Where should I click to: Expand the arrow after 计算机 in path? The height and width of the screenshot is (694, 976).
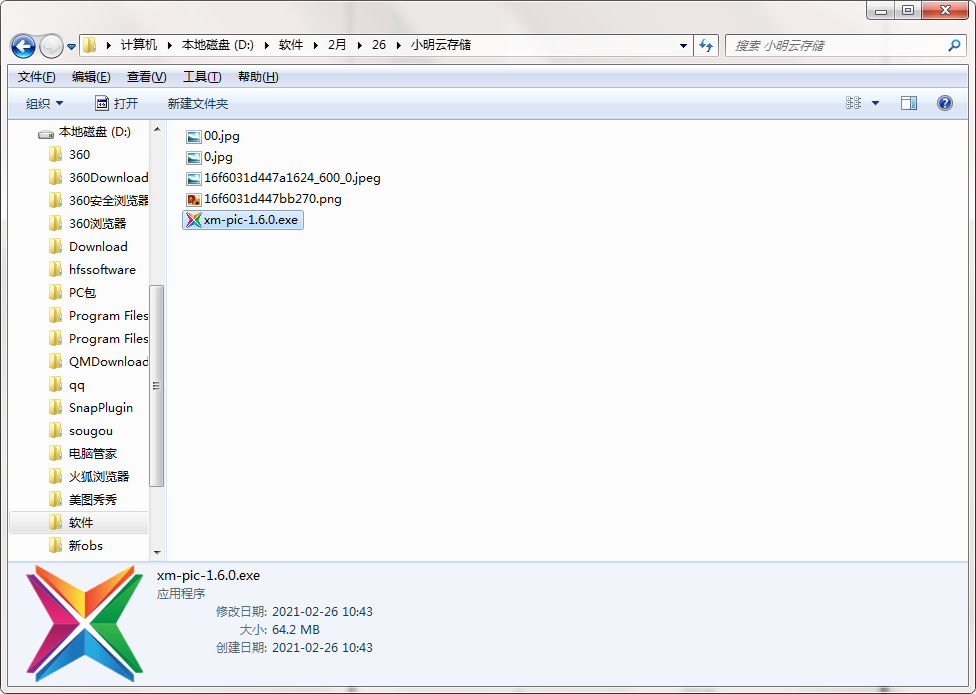tap(169, 45)
